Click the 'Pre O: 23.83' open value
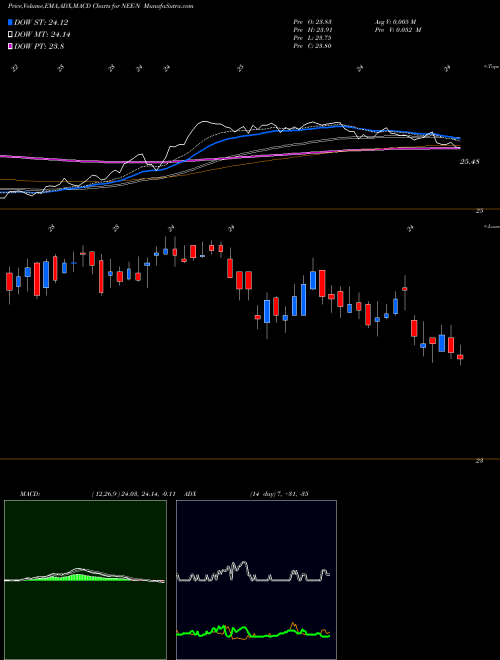500x660 pixels. [312, 22]
